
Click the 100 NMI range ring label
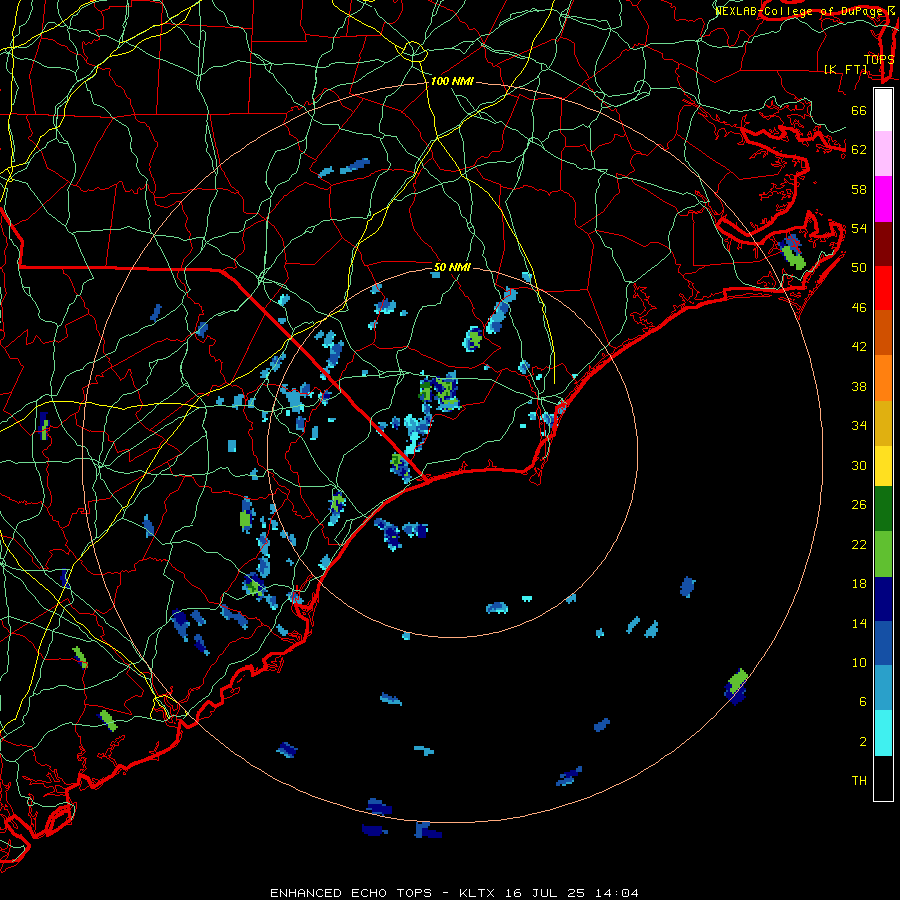pos(452,82)
